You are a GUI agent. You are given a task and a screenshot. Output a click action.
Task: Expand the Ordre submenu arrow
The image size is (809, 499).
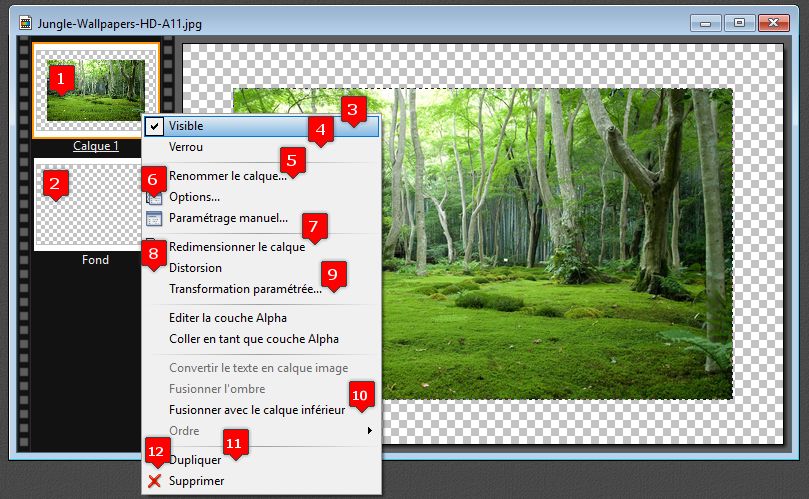point(370,431)
